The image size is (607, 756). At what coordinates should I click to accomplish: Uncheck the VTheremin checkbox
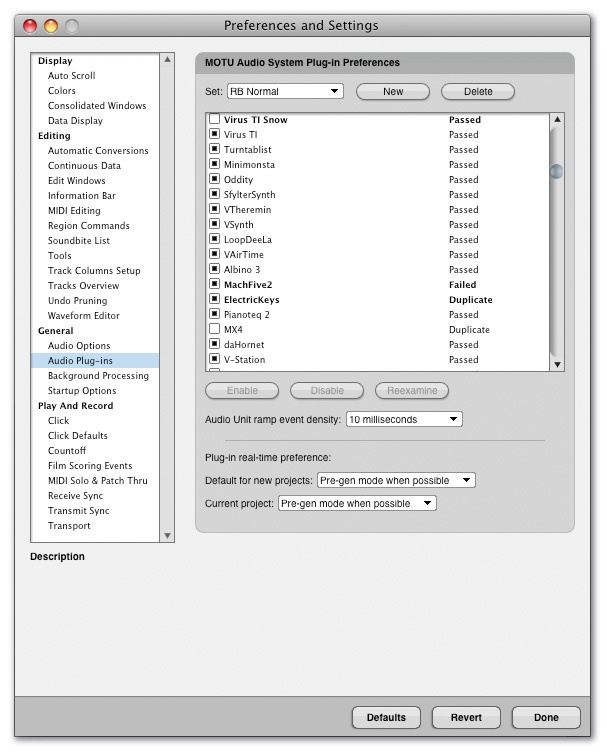pos(215,208)
